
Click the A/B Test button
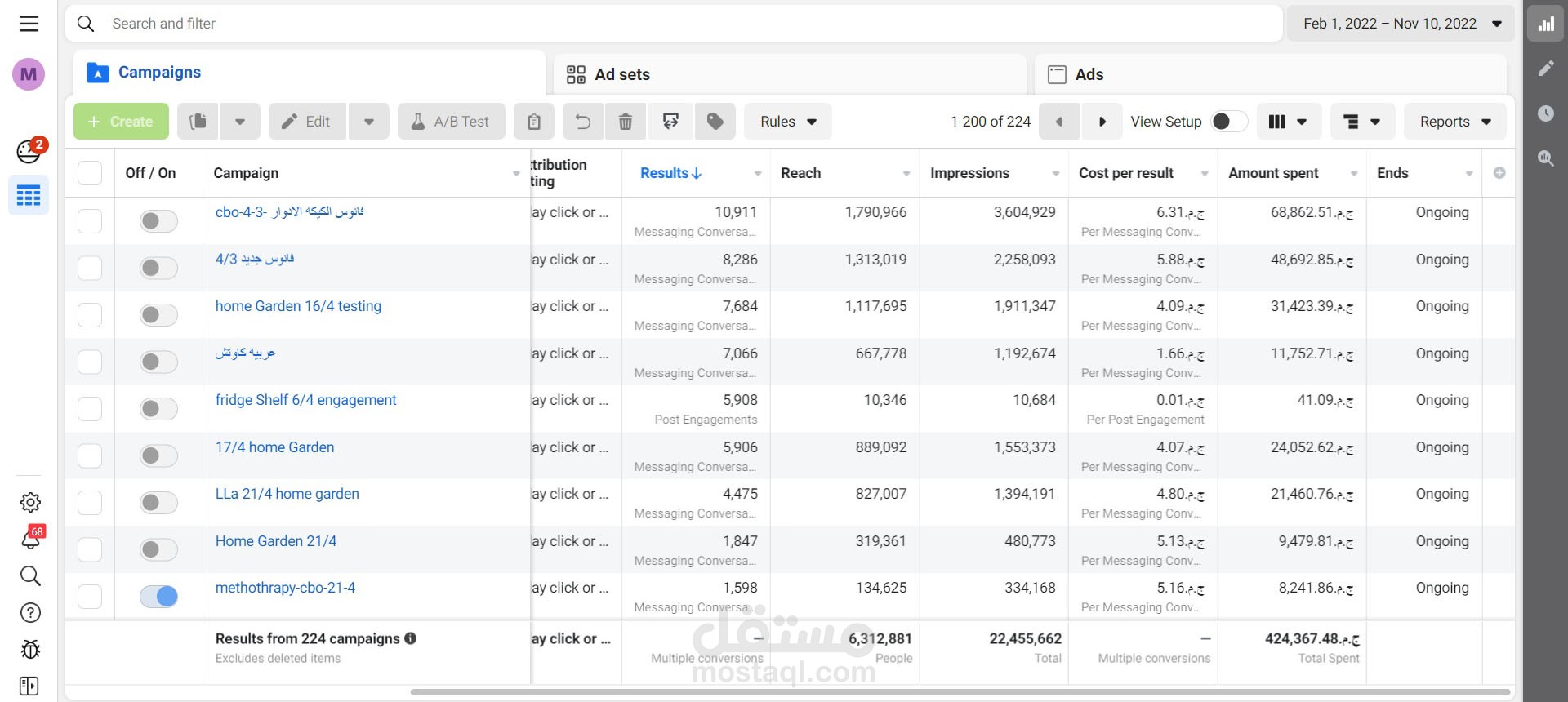pyautogui.click(x=452, y=122)
